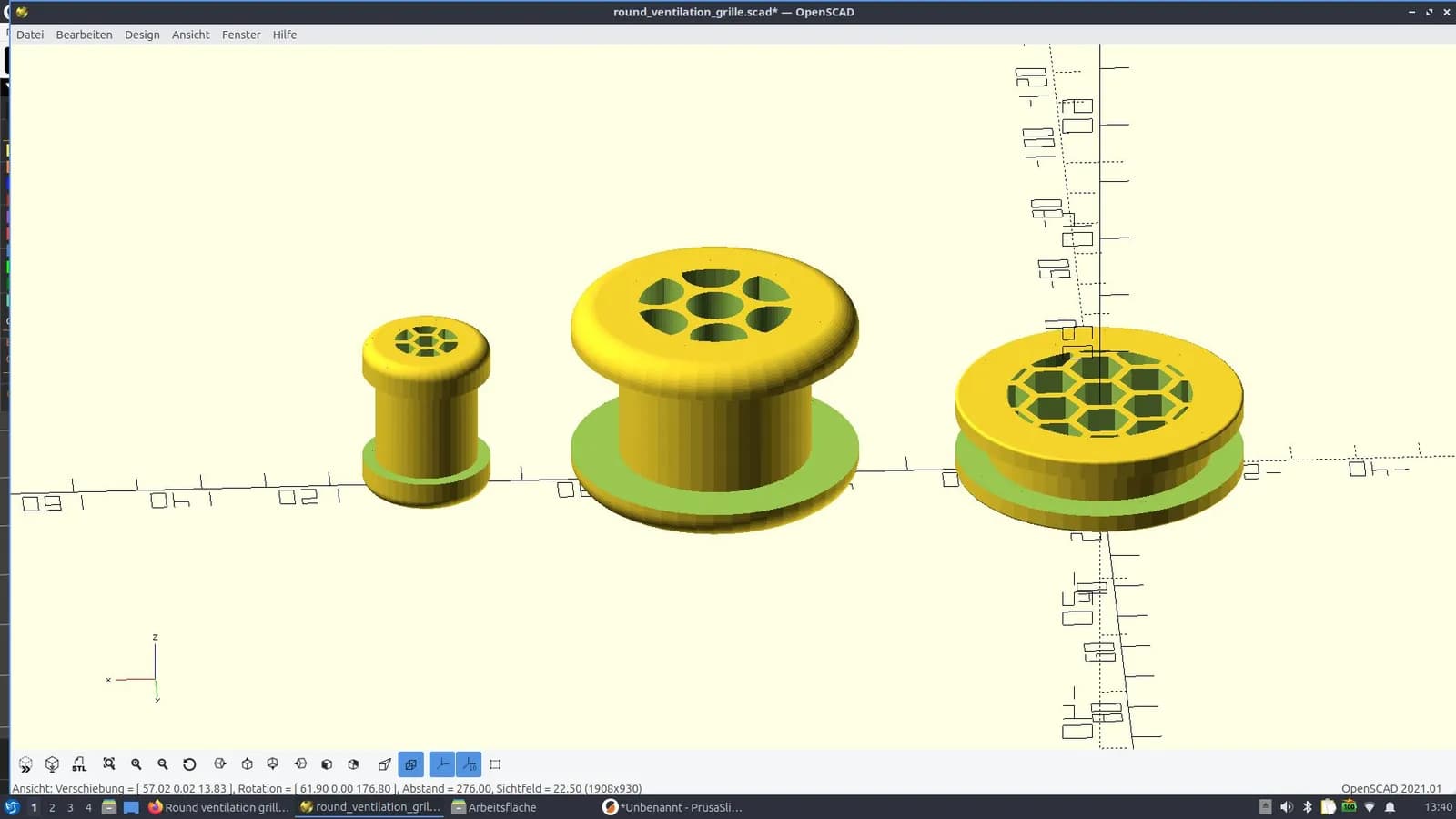This screenshot has width=1456, height=819.
Task: Open the application launcher in the taskbar
Action: 12,807
